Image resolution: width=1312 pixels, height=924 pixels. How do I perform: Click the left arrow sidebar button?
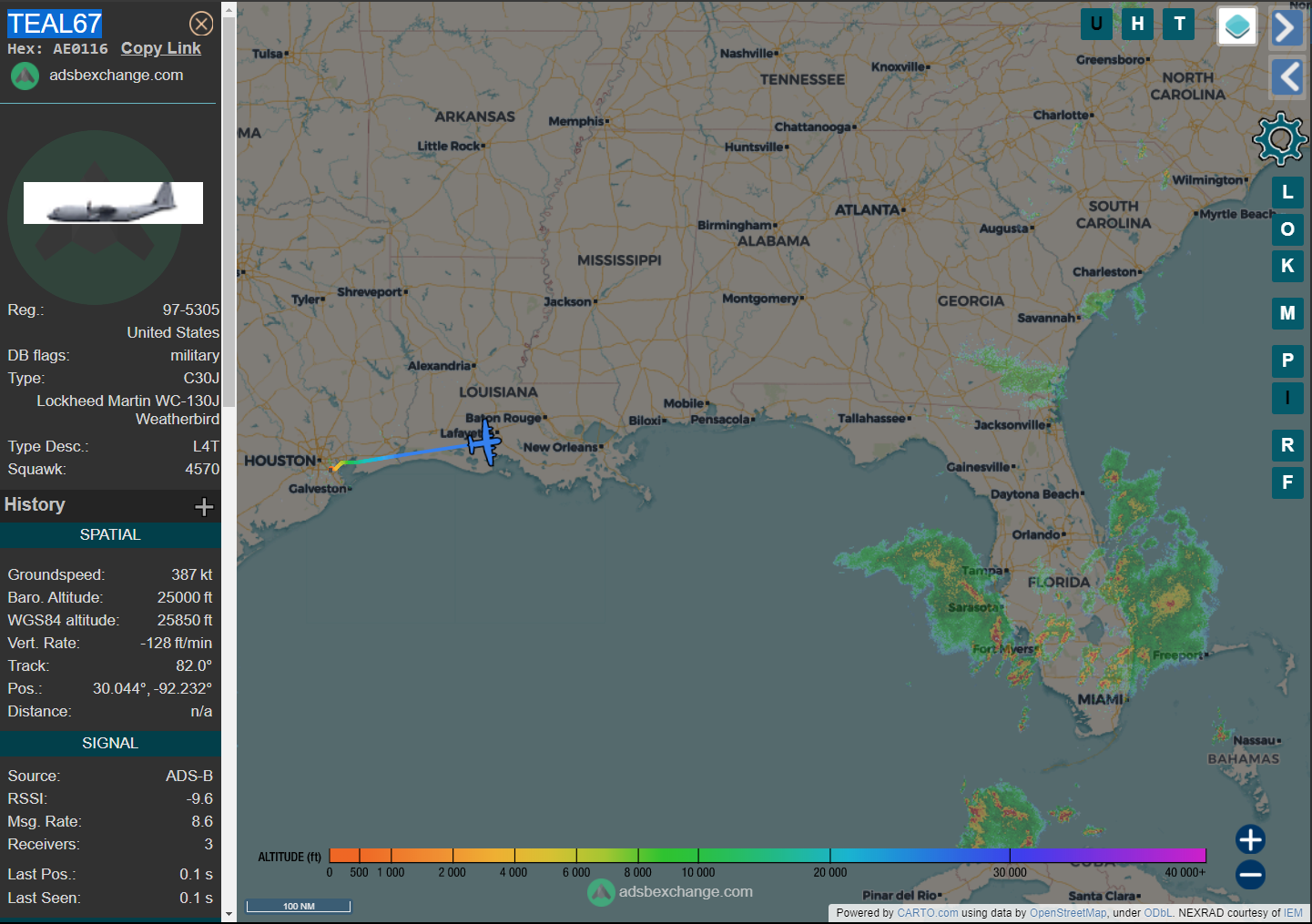pos(1287,77)
